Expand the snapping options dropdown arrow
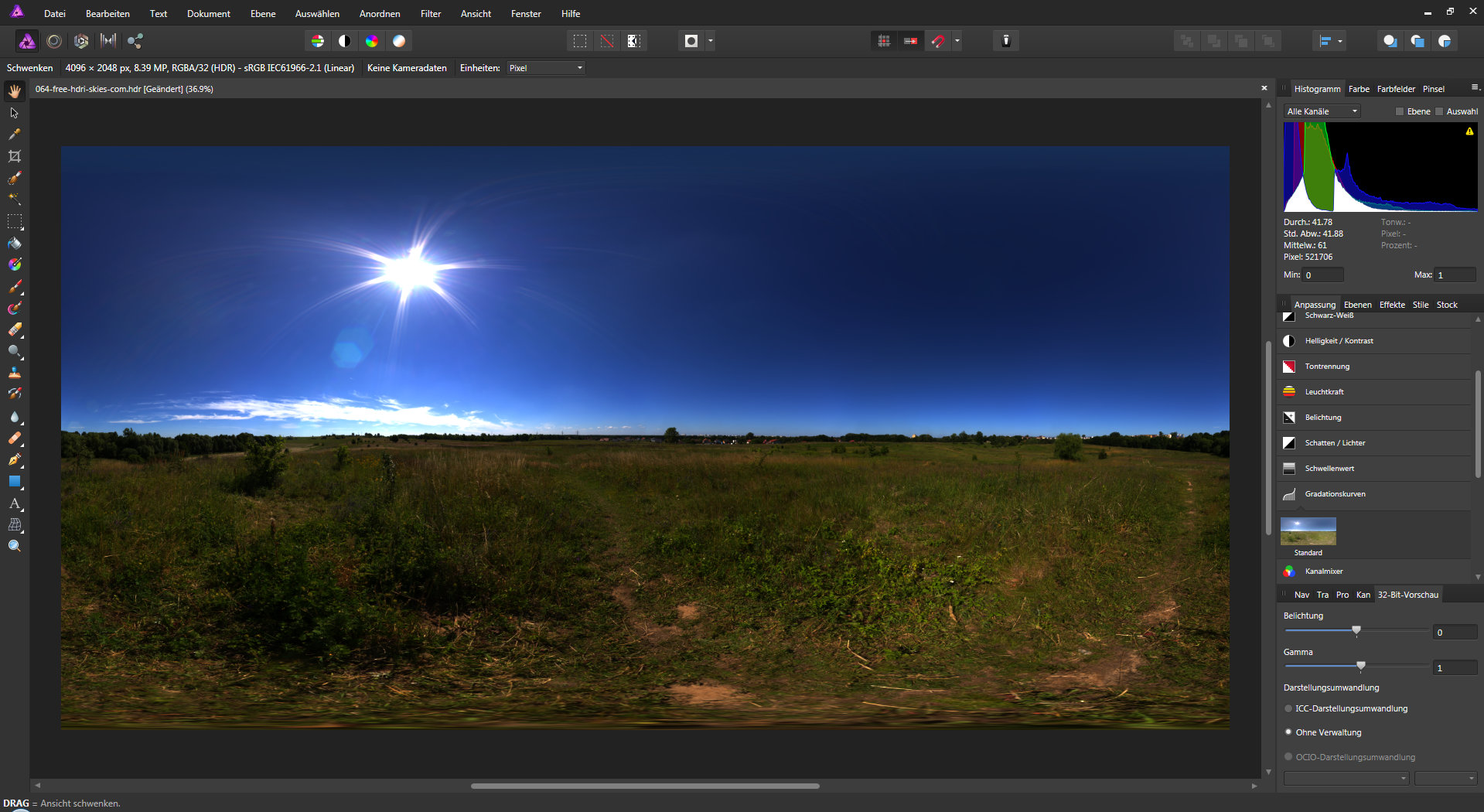 point(957,41)
